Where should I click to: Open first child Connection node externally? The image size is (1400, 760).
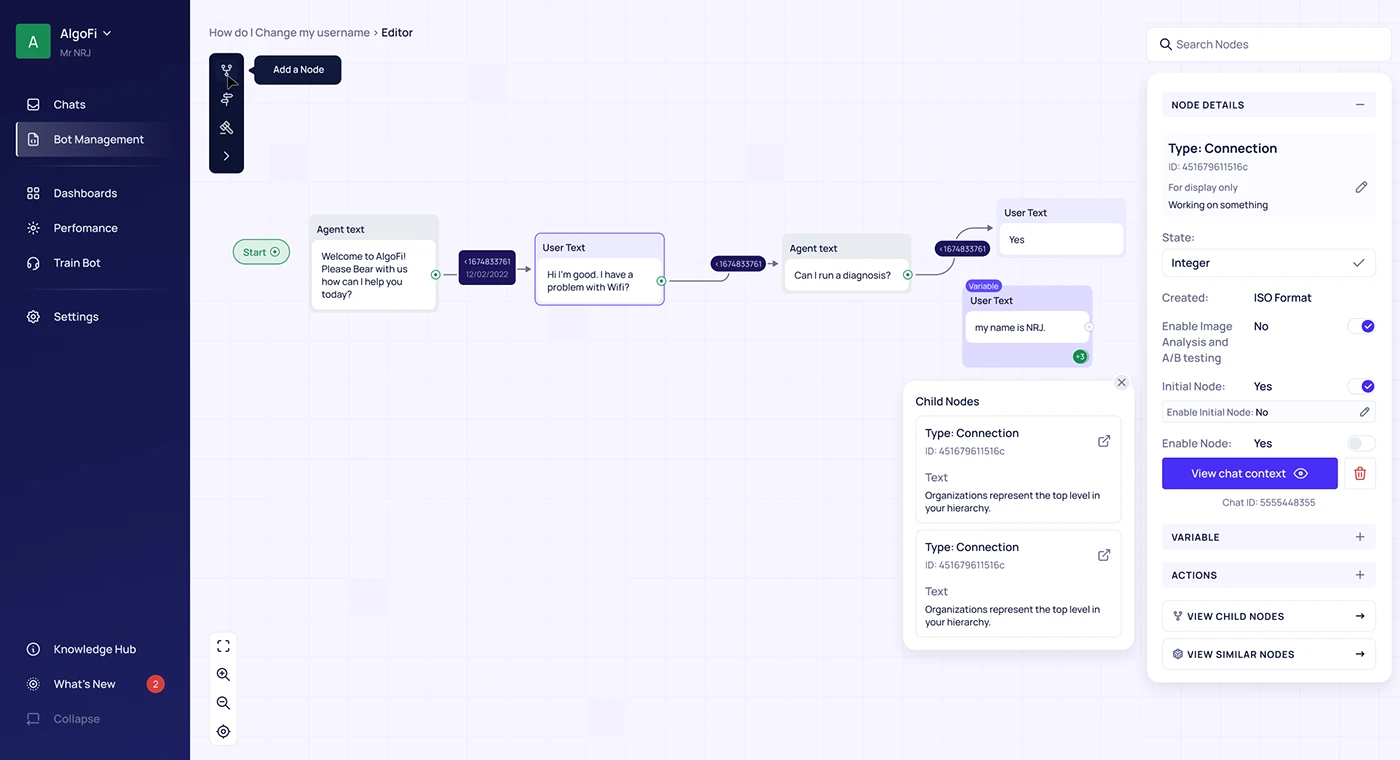tap(1104, 441)
